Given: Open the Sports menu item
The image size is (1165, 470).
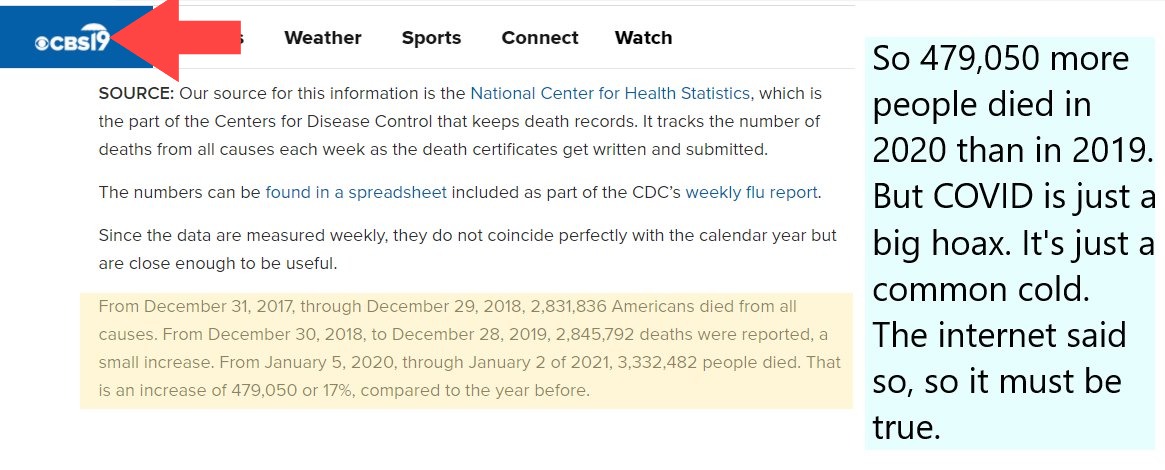Looking at the screenshot, I should [431, 38].
